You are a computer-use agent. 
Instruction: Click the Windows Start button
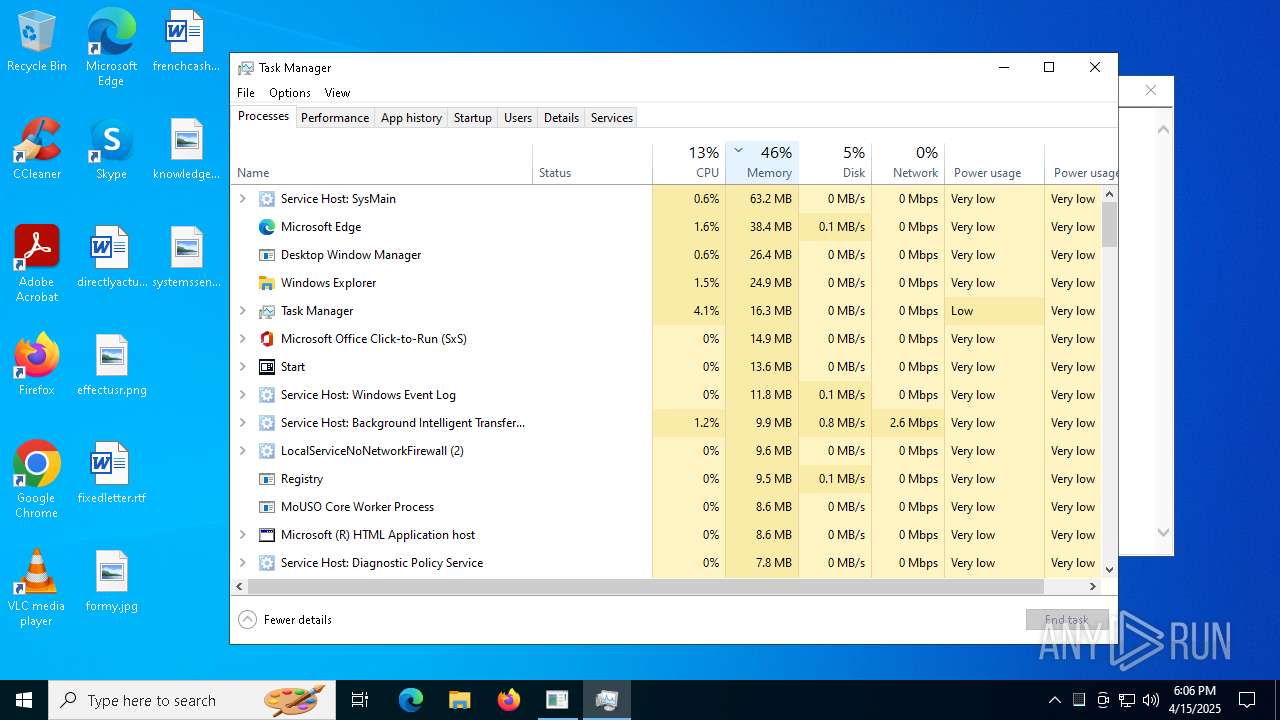[x=24, y=700]
